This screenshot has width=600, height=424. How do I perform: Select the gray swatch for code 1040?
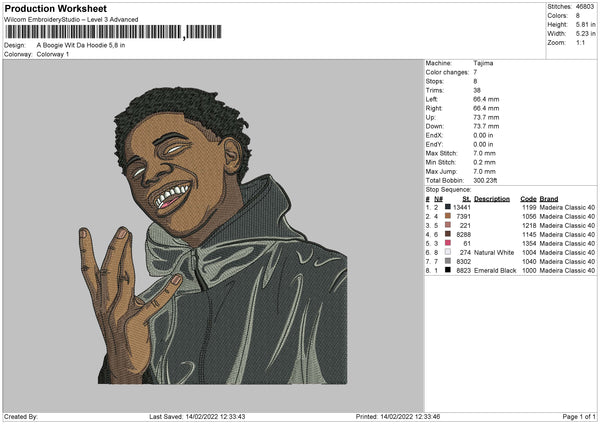coord(447,261)
